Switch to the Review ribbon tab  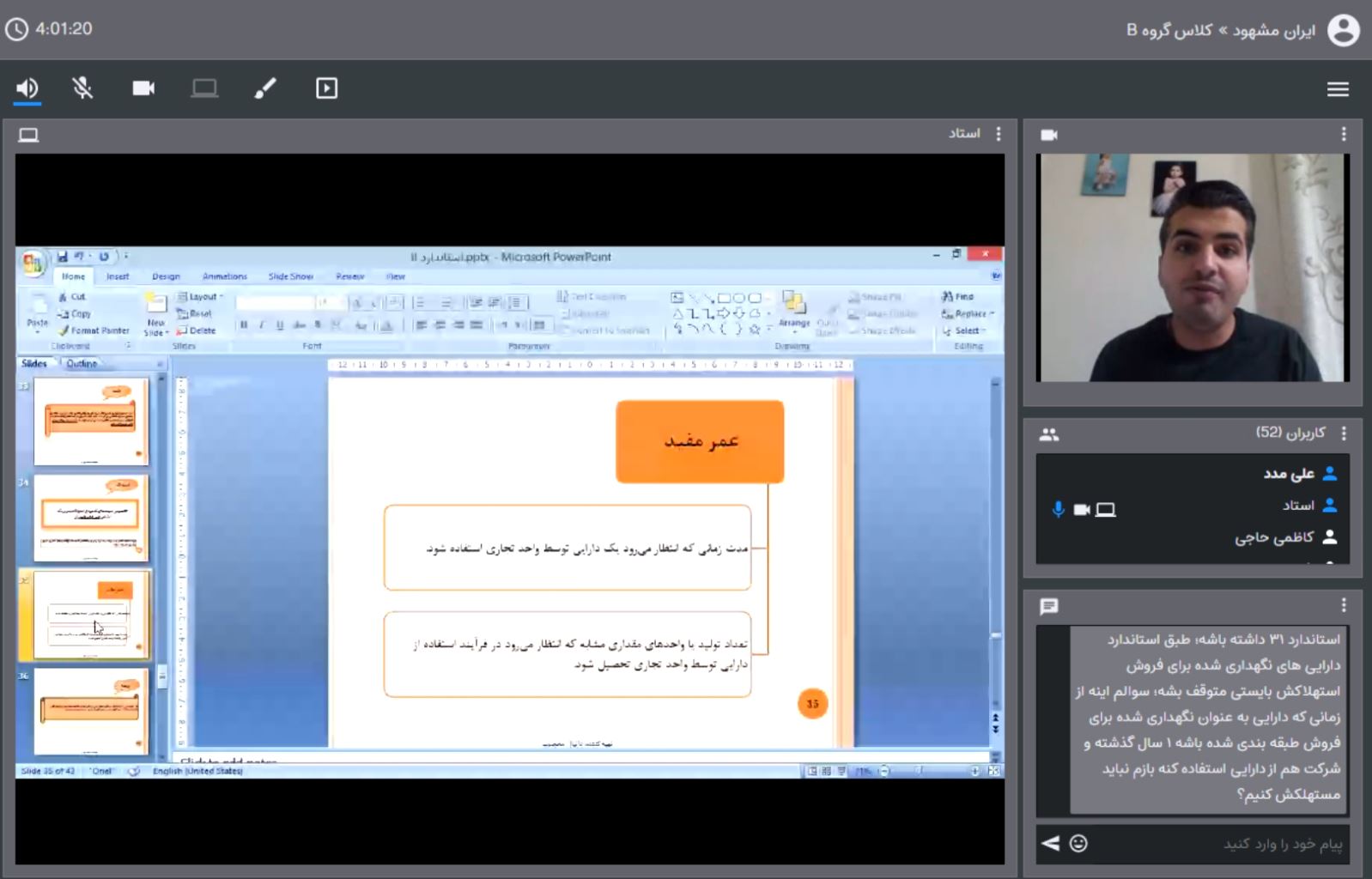tap(349, 276)
